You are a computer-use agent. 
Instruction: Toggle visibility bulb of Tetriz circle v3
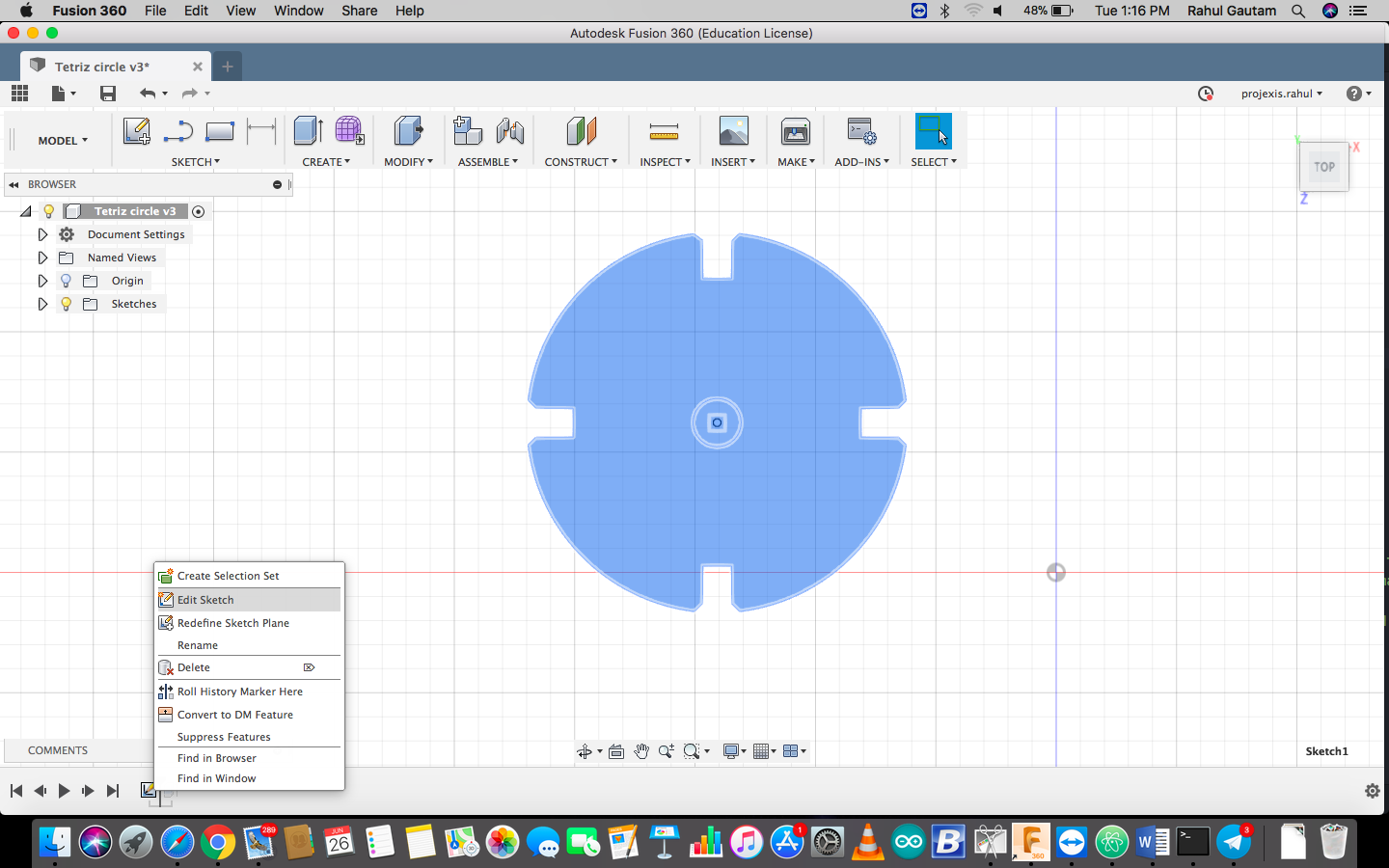point(48,211)
